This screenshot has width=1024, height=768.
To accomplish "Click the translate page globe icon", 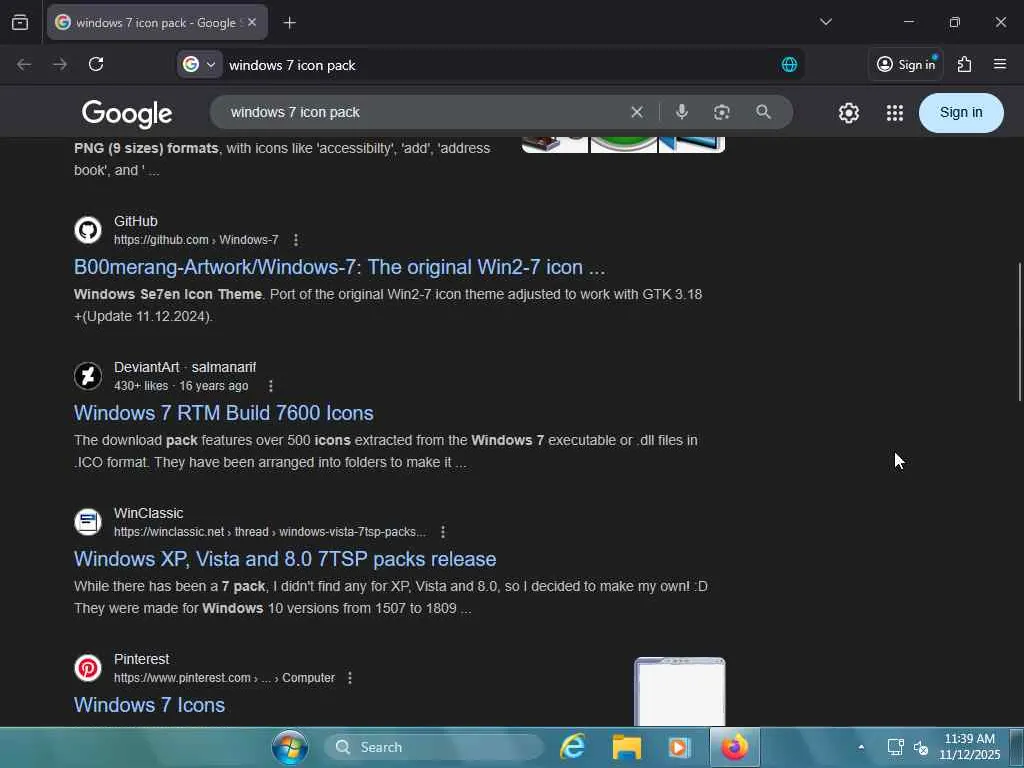I will click(x=789, y=65).
